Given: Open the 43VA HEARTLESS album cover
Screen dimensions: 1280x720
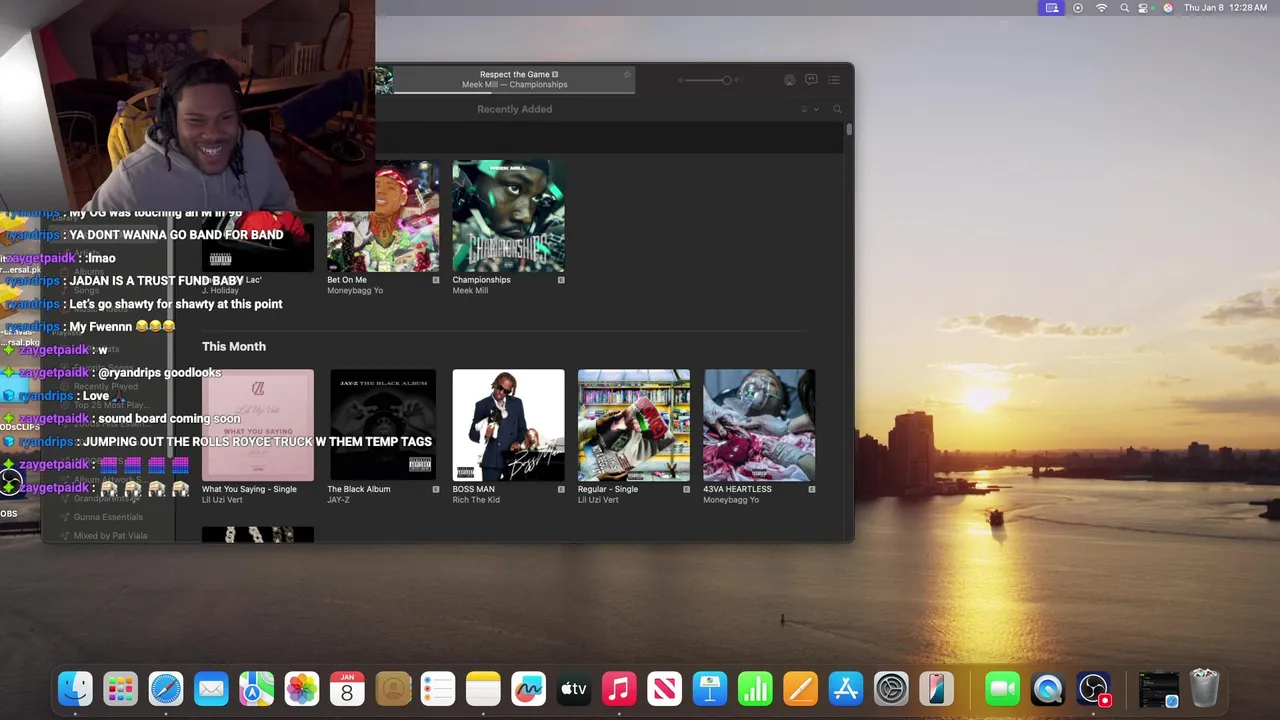Looking at the screenshot, I should pos(759,425).
